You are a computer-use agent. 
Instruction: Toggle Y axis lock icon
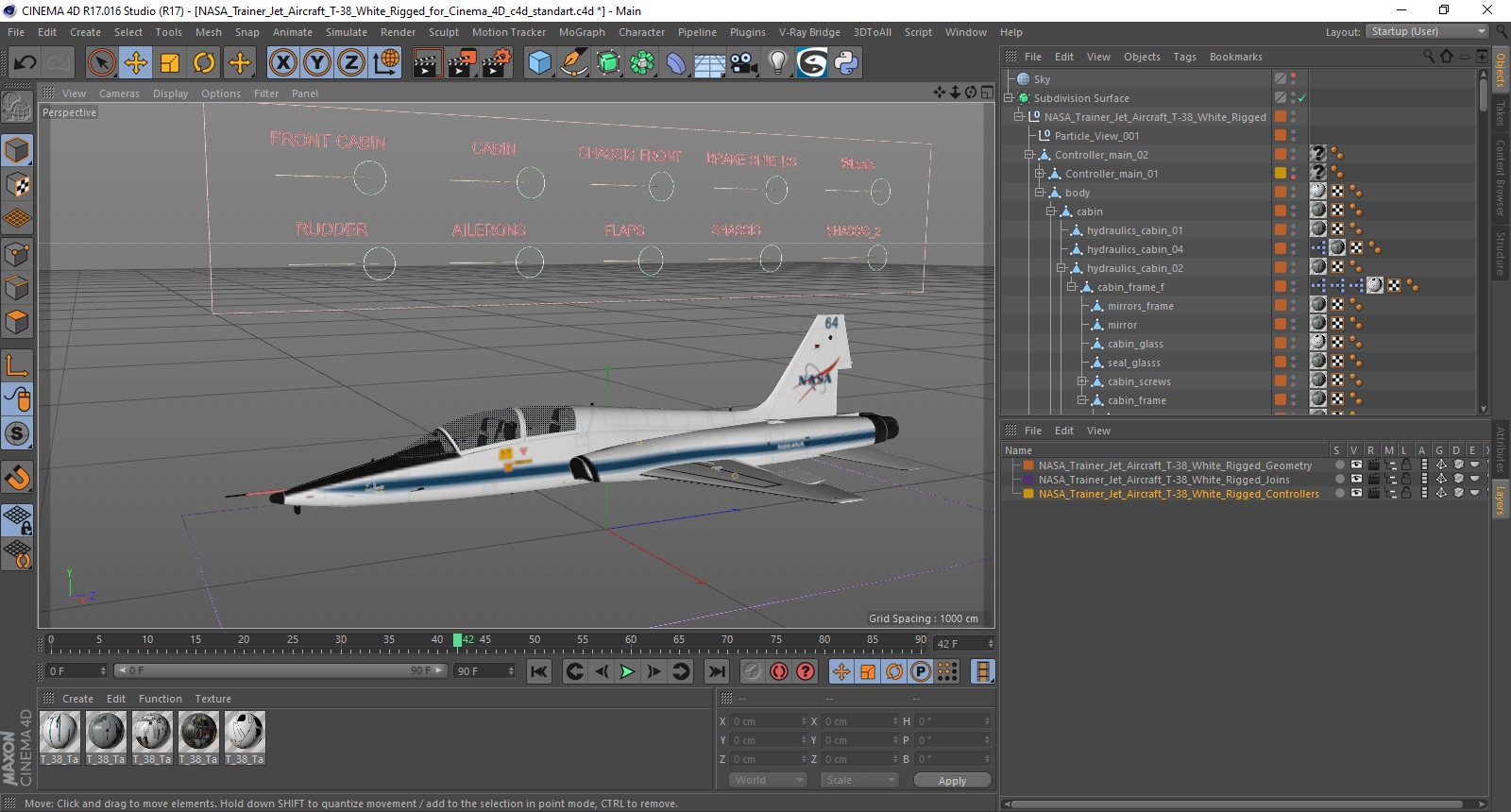(317, 63)
